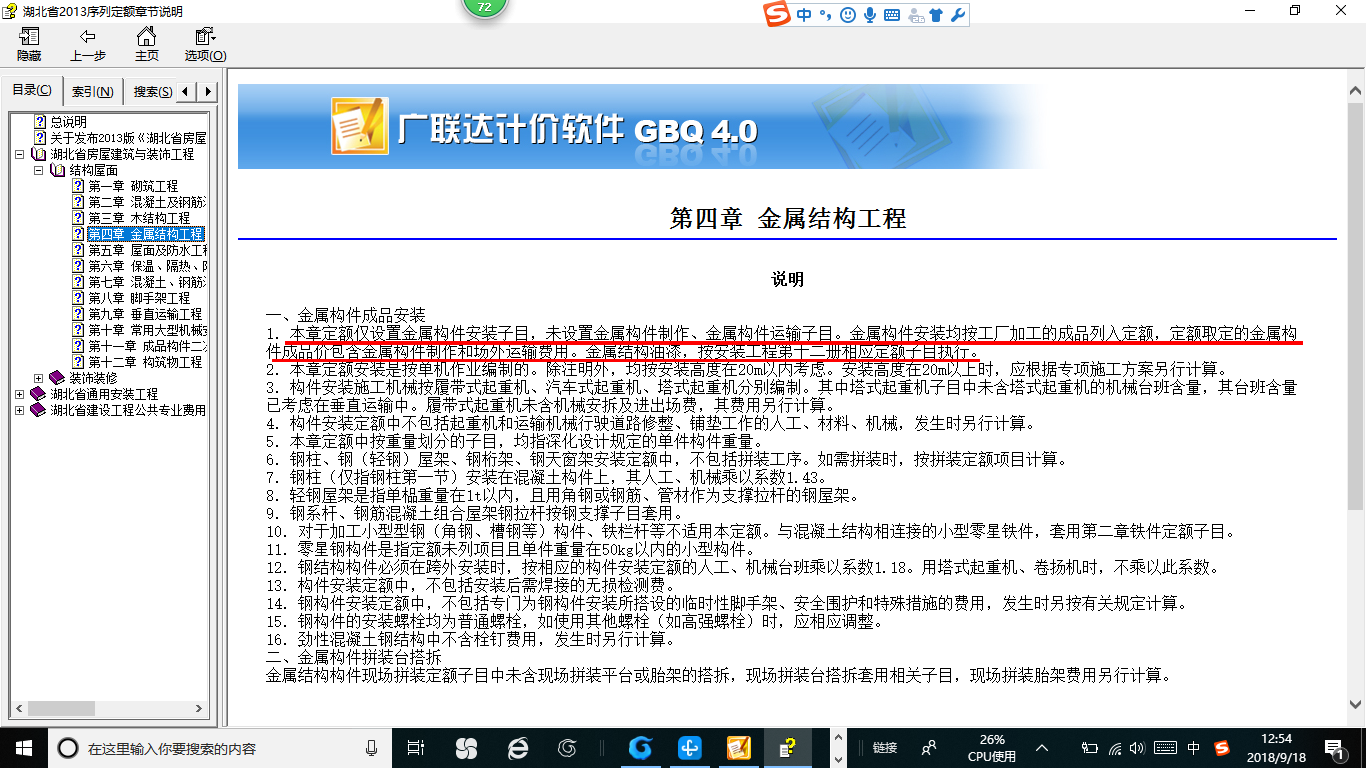Open the Sogou skin shirt icon
The image size is (1366, 768).
click(x=936, y=15)
